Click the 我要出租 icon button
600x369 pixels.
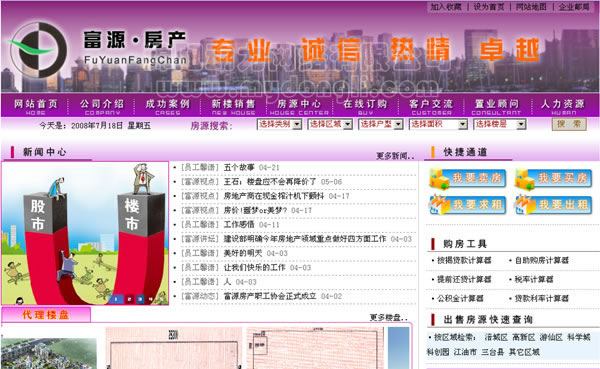point(553,205)
